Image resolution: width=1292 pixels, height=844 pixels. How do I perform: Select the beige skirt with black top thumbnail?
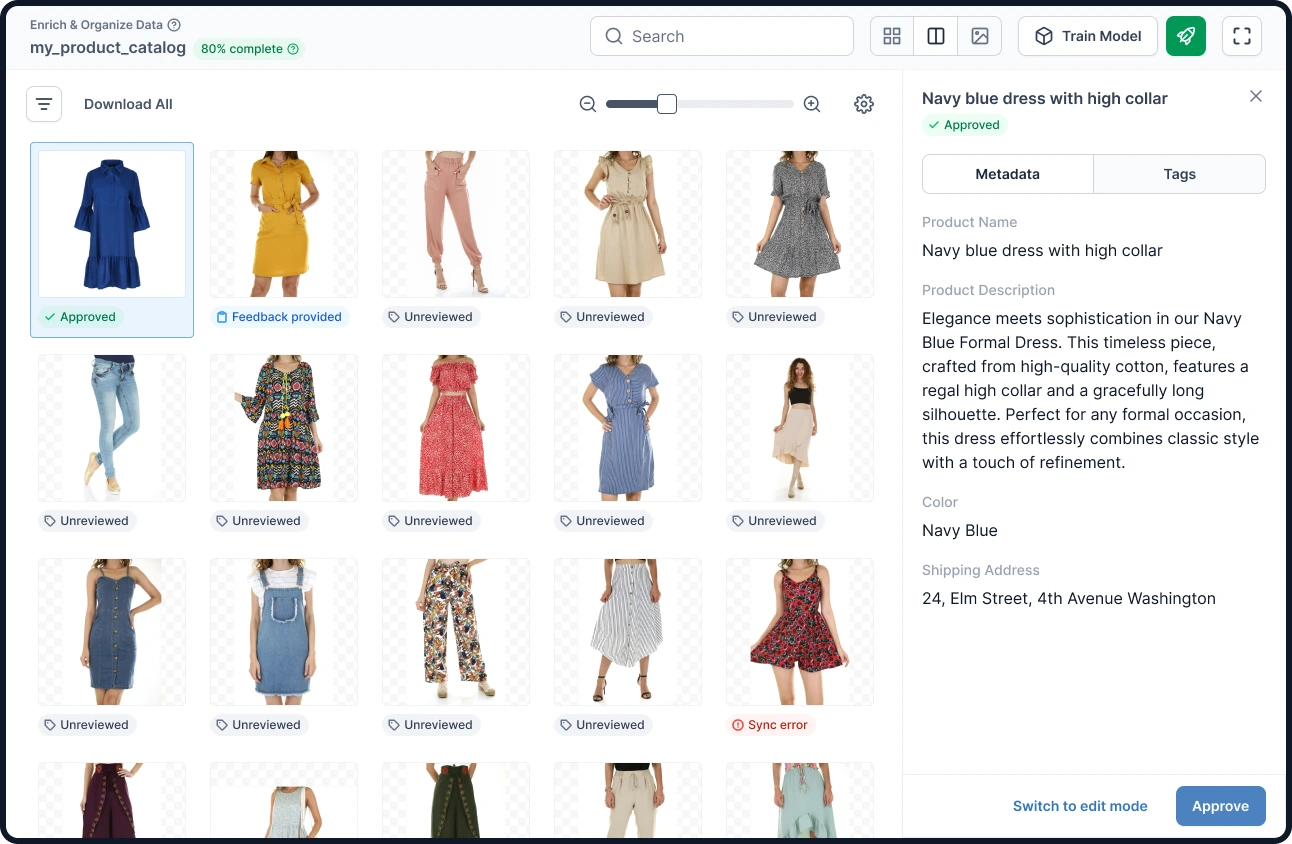pyautogui.click(x=800, y=428)
